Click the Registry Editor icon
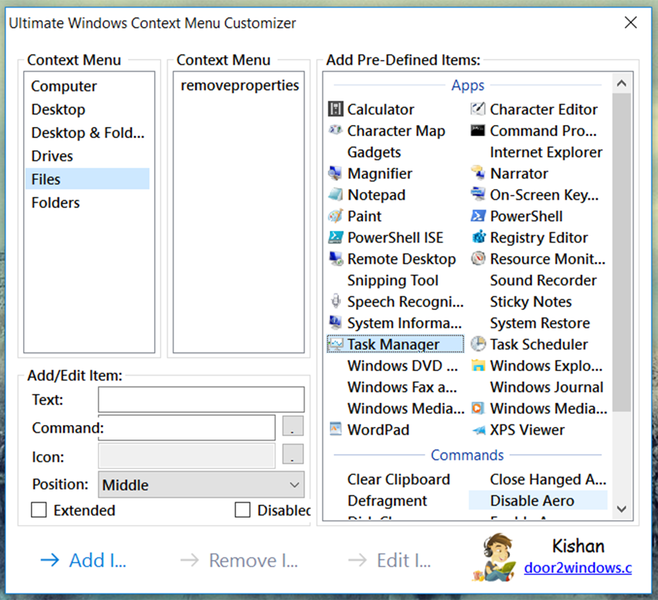658x600 pixels. pos(478,237)
